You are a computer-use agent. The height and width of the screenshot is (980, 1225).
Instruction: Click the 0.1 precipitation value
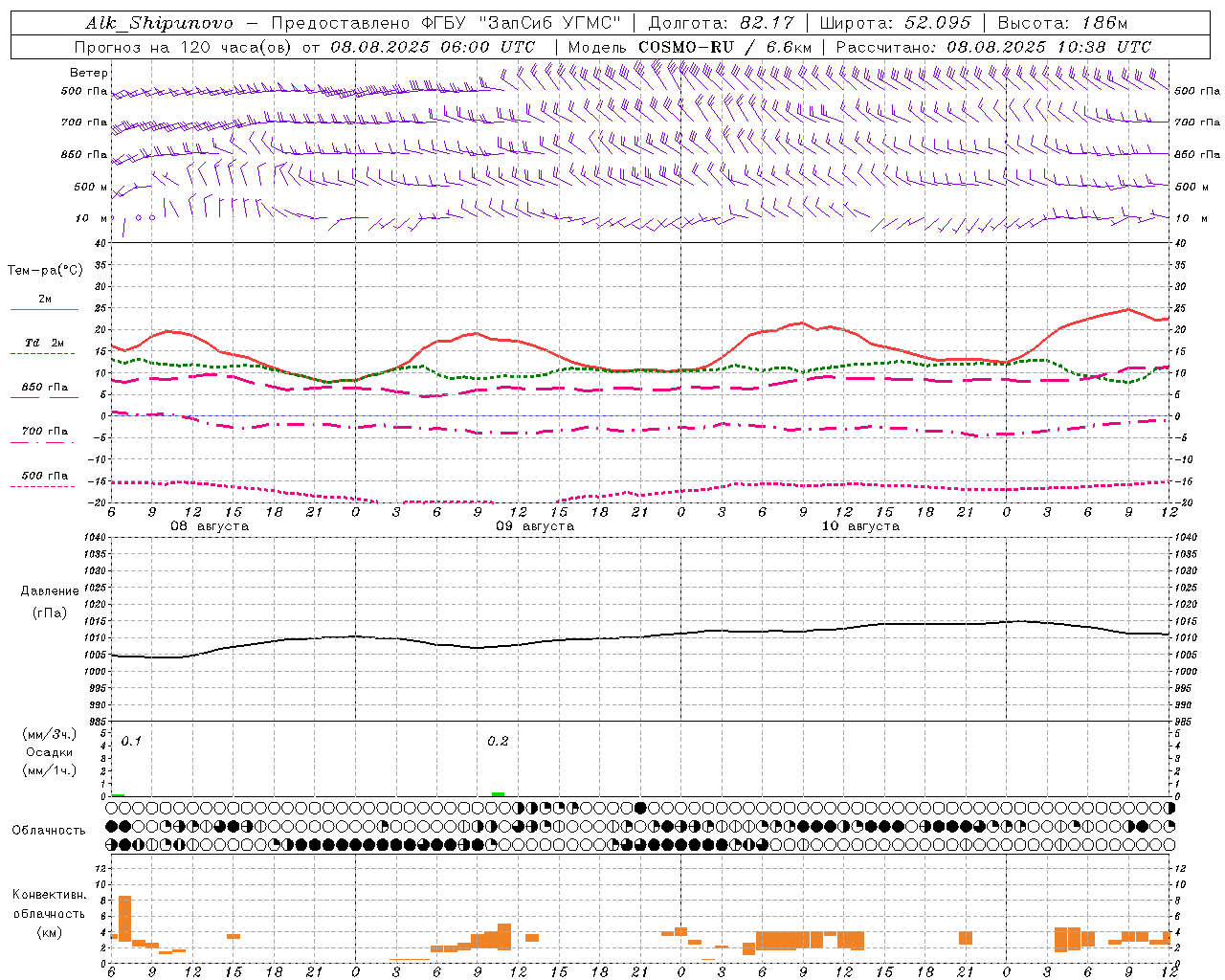[x=131, y=742]
